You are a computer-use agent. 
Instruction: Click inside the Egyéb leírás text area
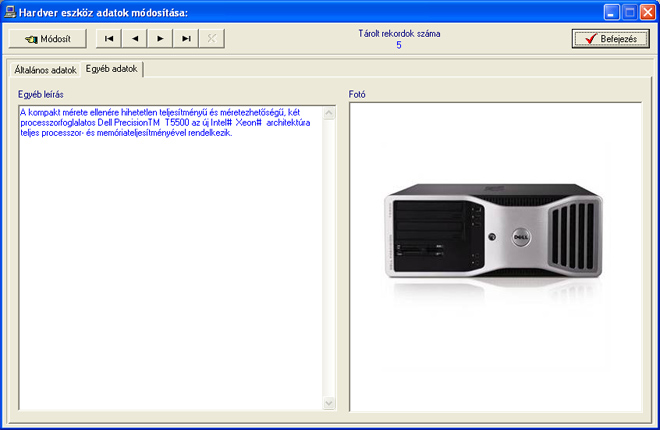(171, 257)
